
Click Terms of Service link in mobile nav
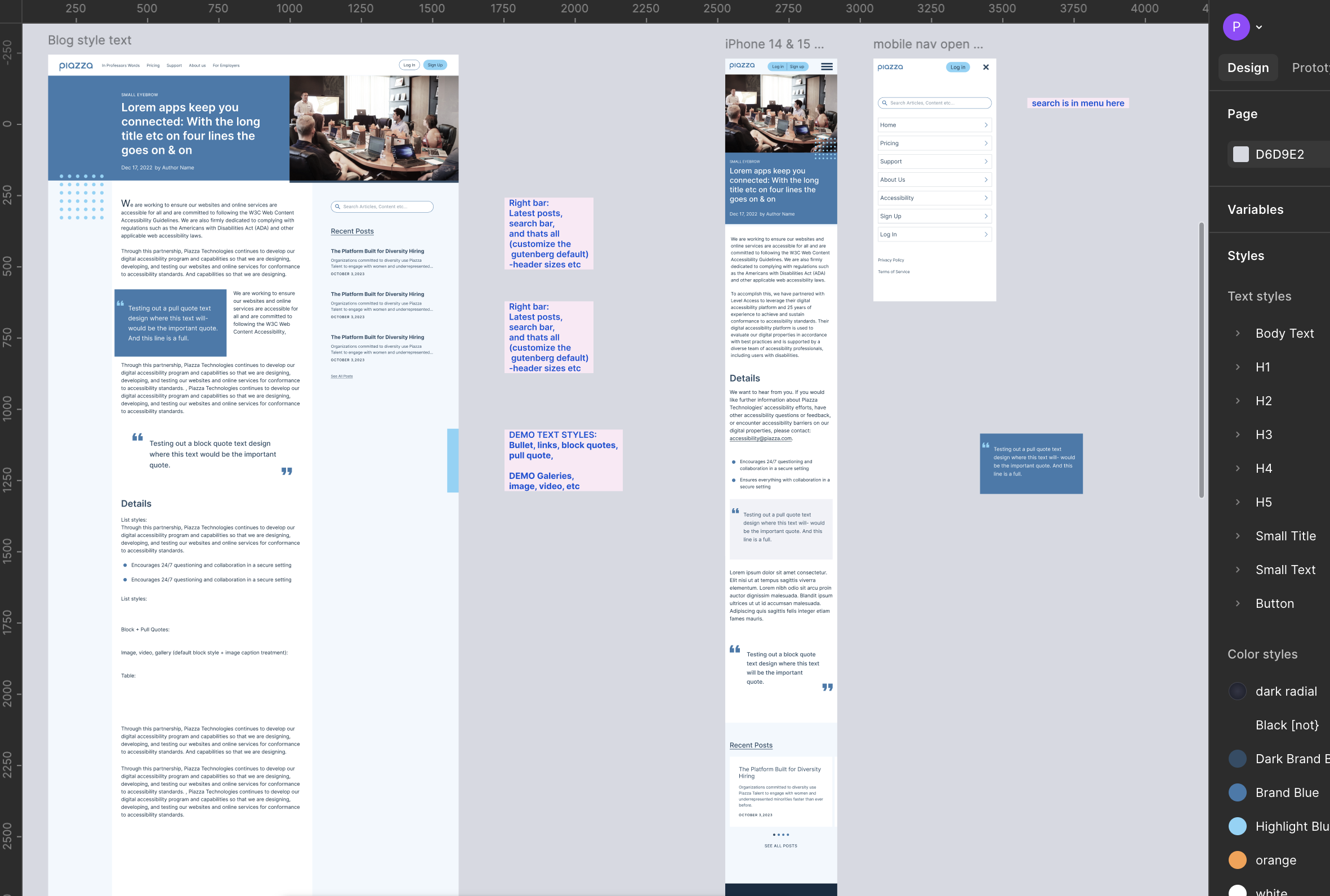coord(894,272)
